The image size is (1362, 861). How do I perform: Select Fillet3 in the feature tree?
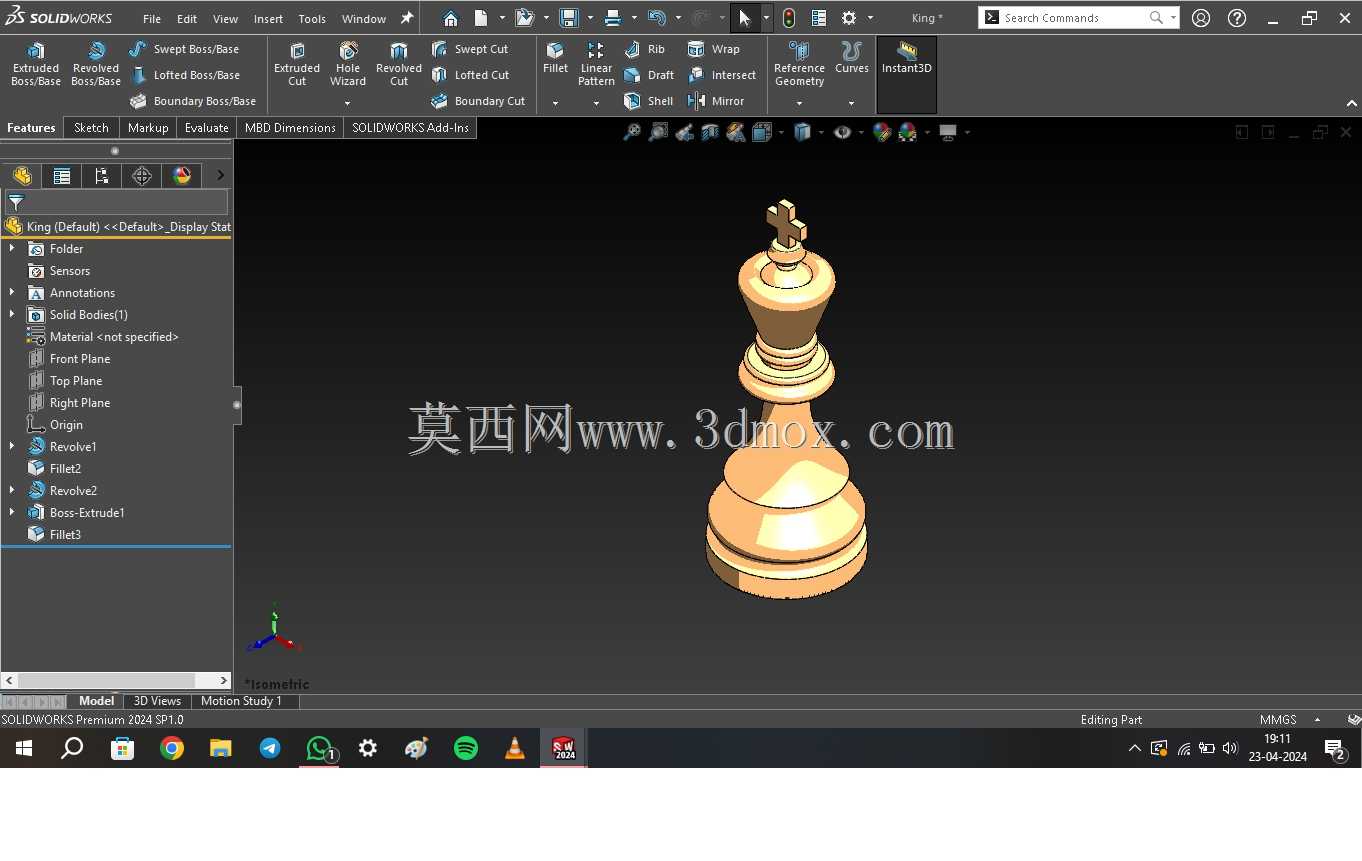click(65, 535)
